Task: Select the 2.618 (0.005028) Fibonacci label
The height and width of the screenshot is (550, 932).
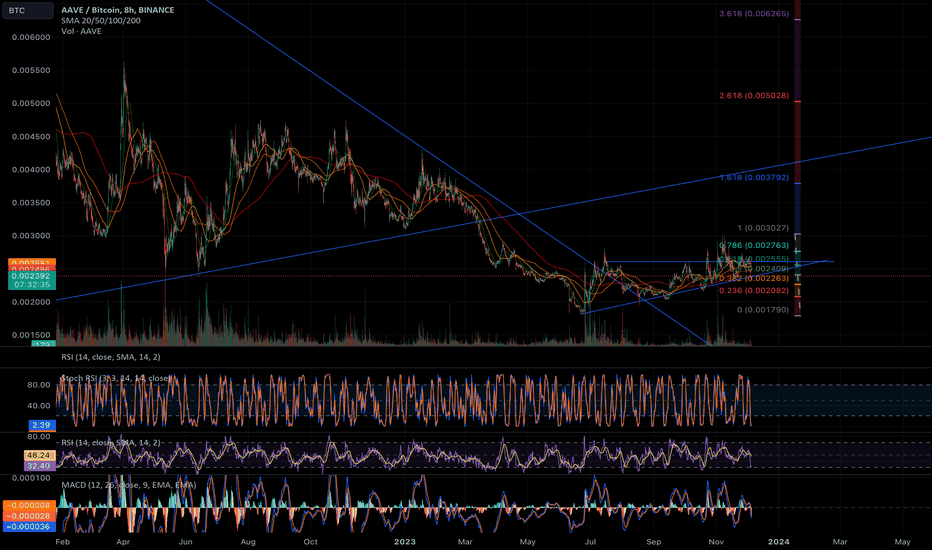Action: pyautogui.click(x=754, y=96)
